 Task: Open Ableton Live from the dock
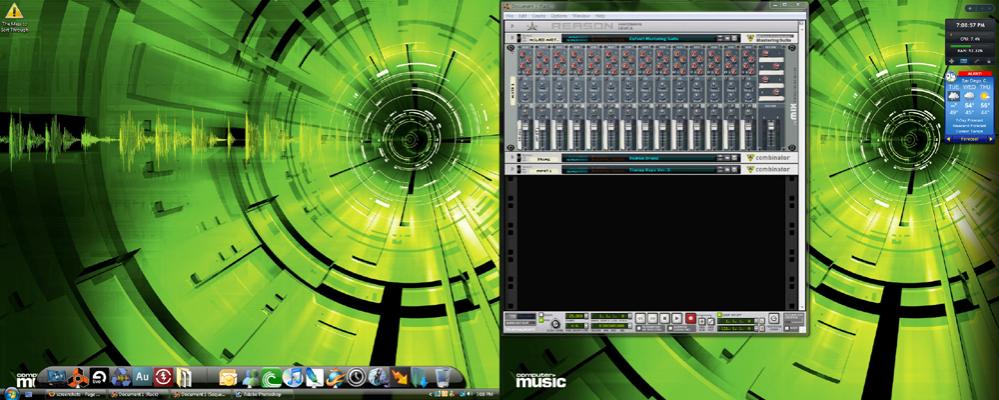(x=99, y=378)
